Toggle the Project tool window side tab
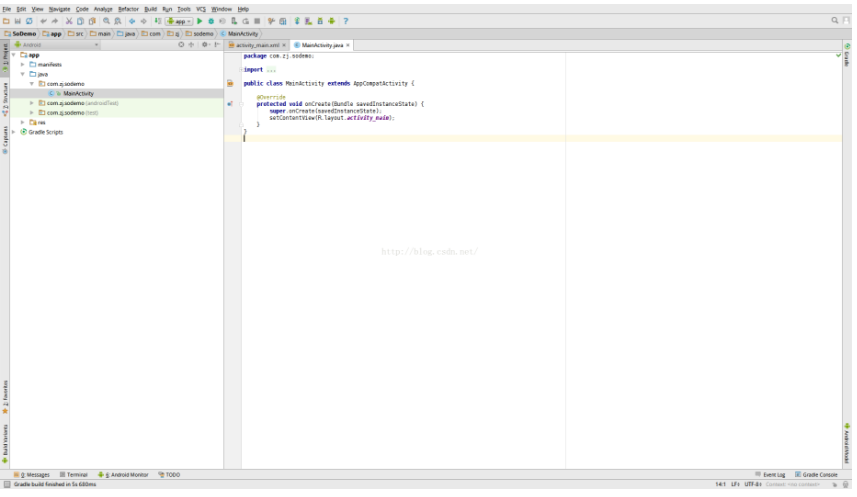The height and width of the screenshot is (497, 857). tap(4, 57)
